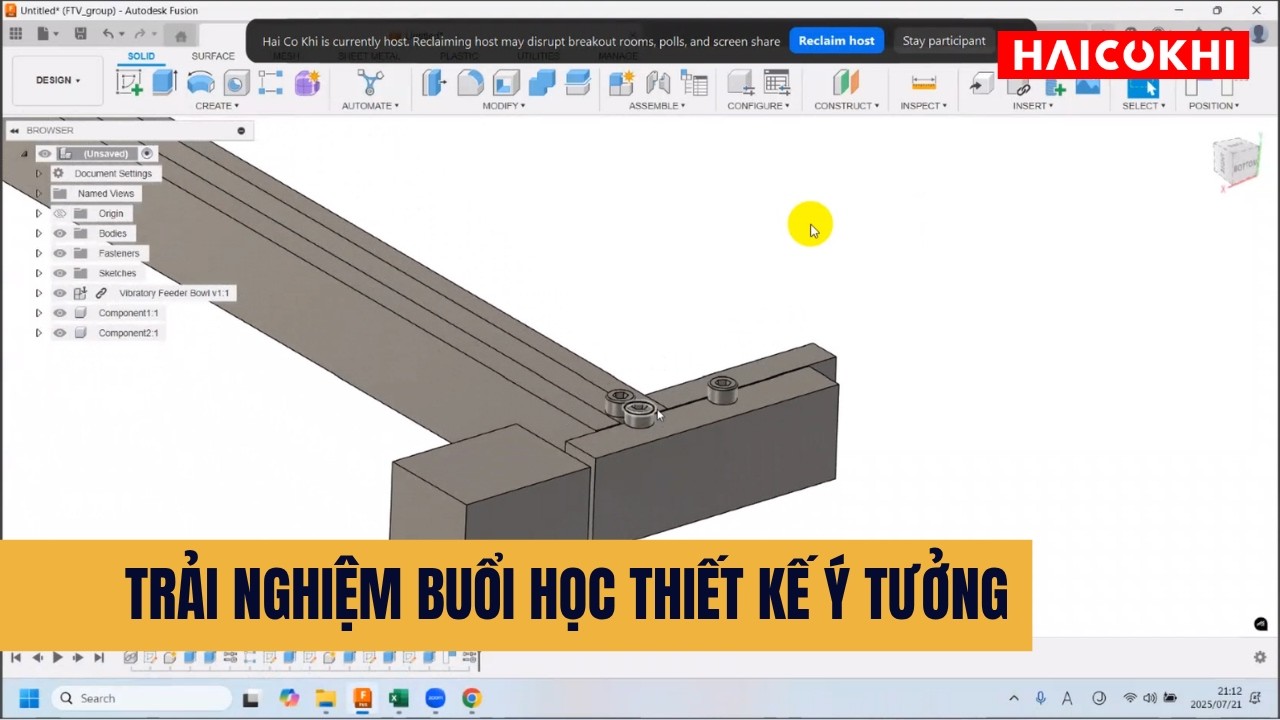Select the Press Pull tool

(434, 82)
